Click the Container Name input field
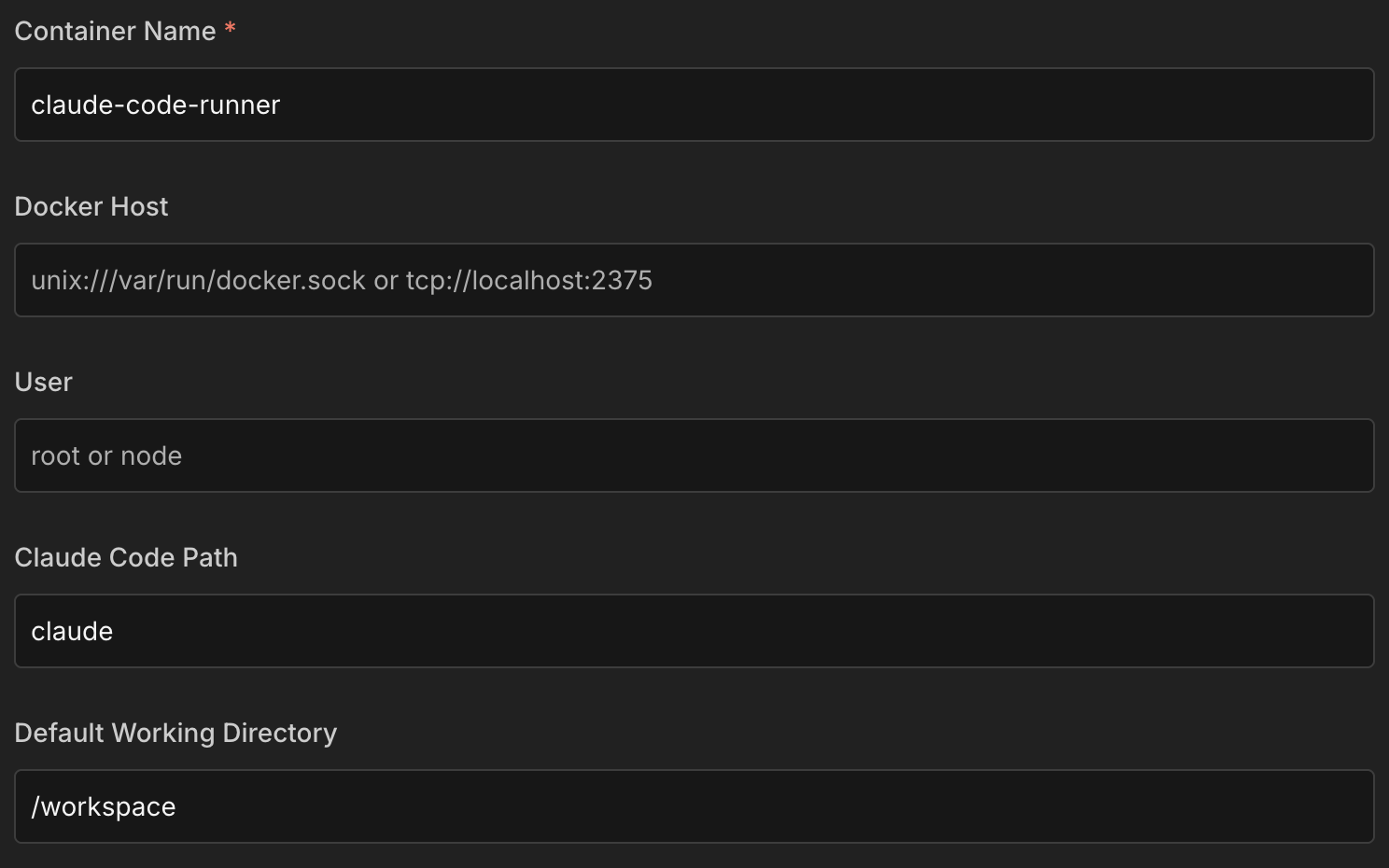Viewport: 1389px width, 868px height. pos(694,105)
